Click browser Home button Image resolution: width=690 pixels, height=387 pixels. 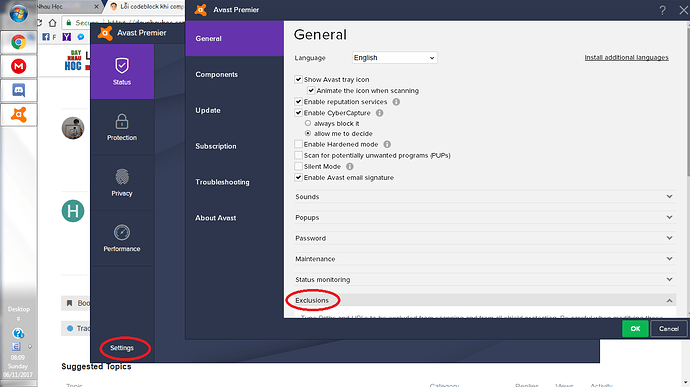point(53,22)
